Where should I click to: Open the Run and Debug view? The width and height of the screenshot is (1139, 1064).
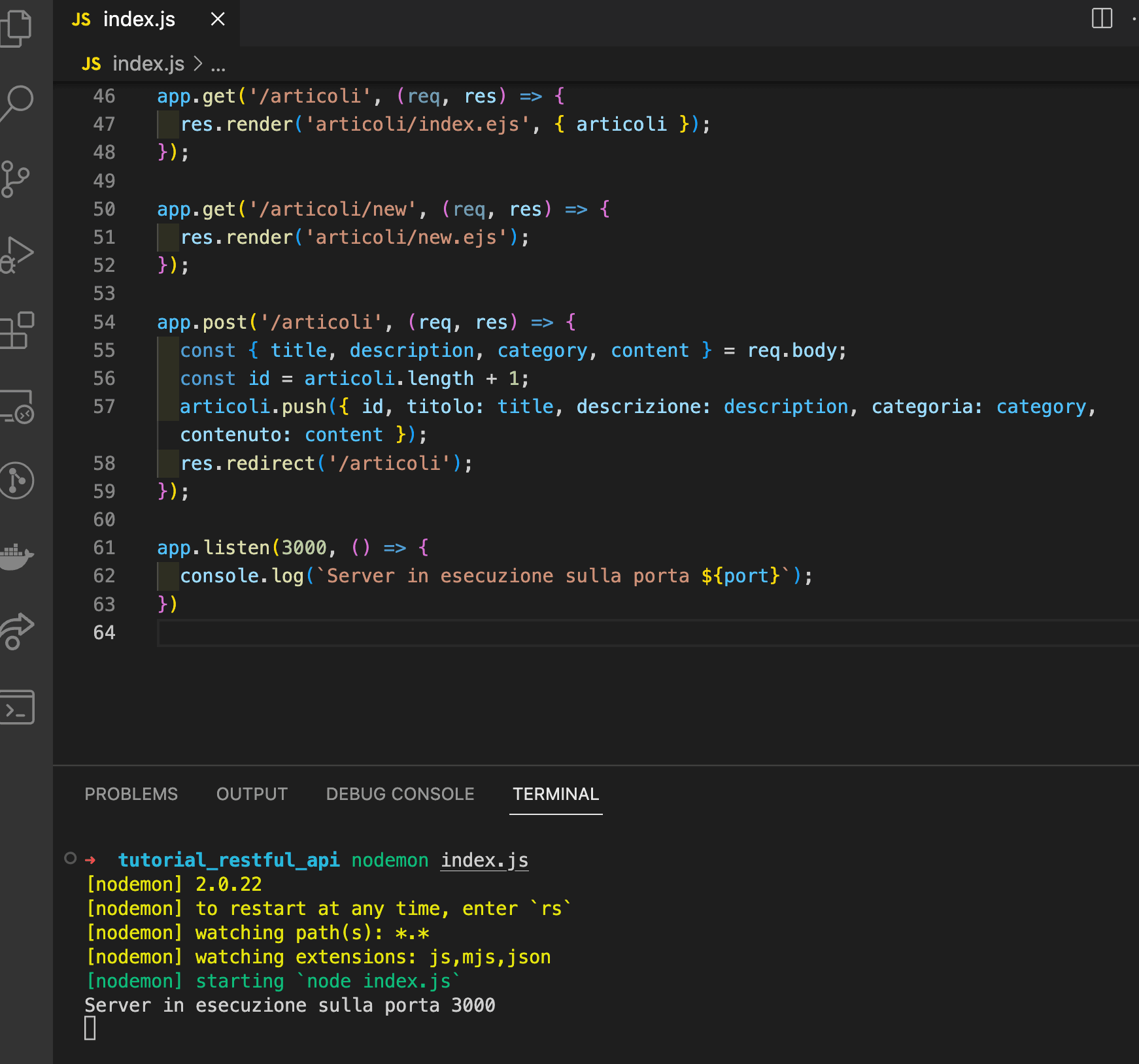tap(17, 256)
